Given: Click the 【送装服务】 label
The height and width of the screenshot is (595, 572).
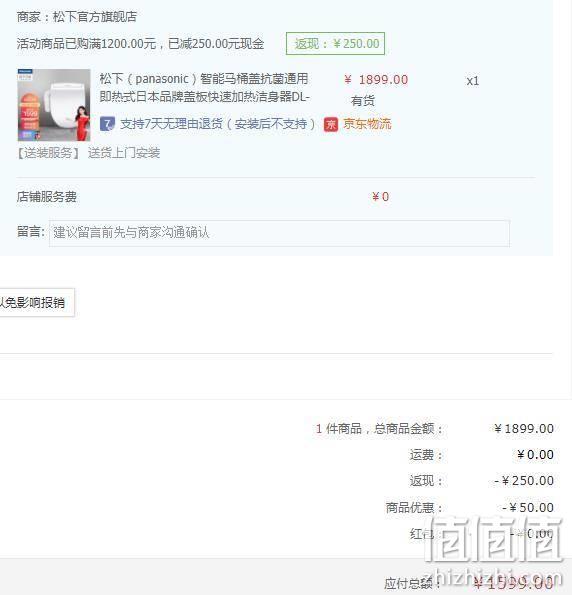Looking at the screenshot, I should pos(48,153).
